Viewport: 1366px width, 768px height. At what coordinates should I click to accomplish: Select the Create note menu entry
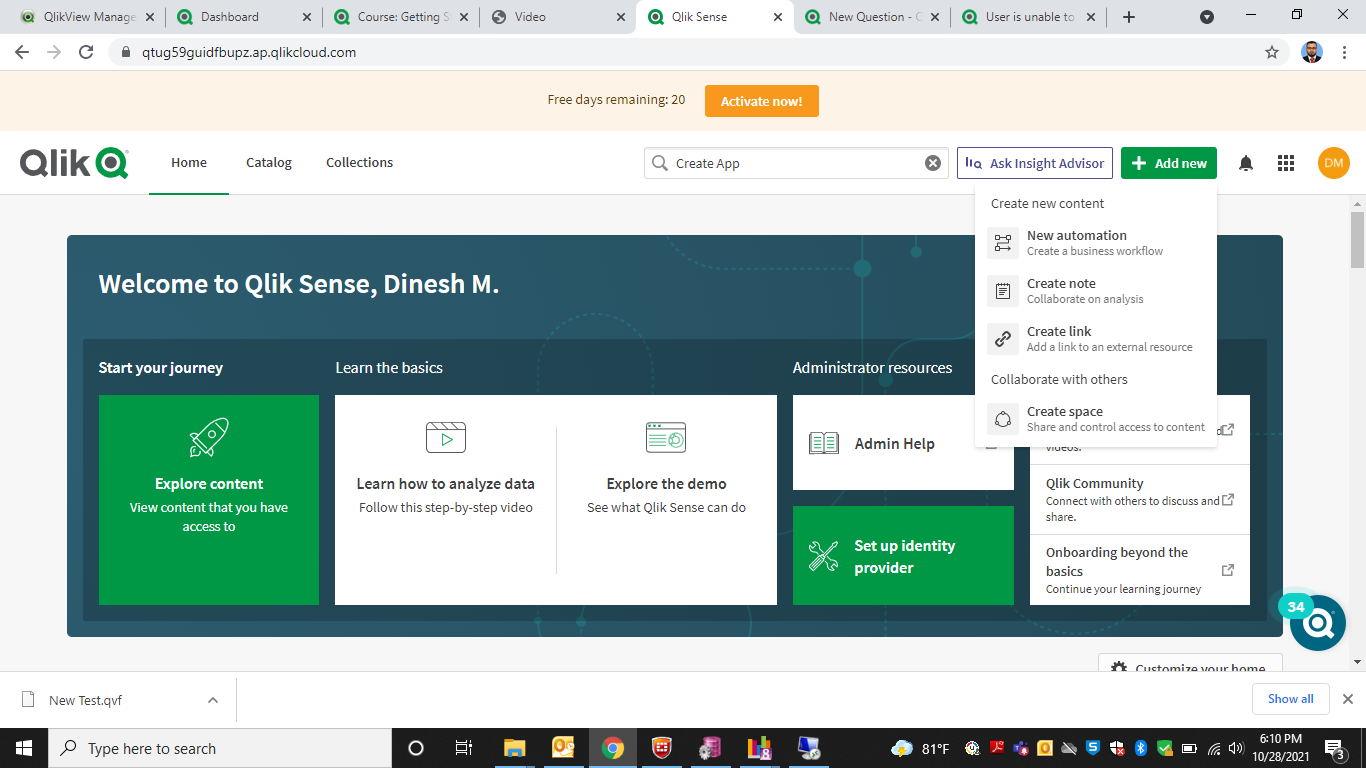tap(1096, 291)
